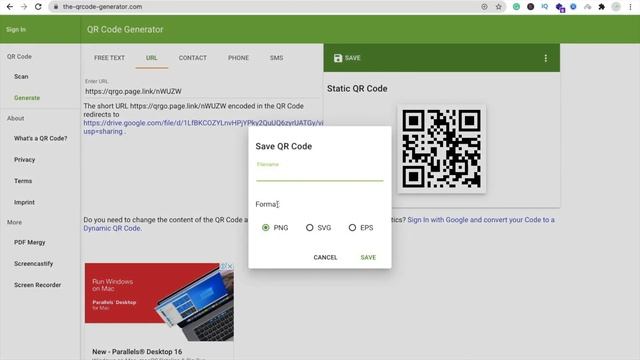The height and width of the screenshot is (360, 640).
Task: Click the plus-circle icon in the address bar
Action: (484, 7)
